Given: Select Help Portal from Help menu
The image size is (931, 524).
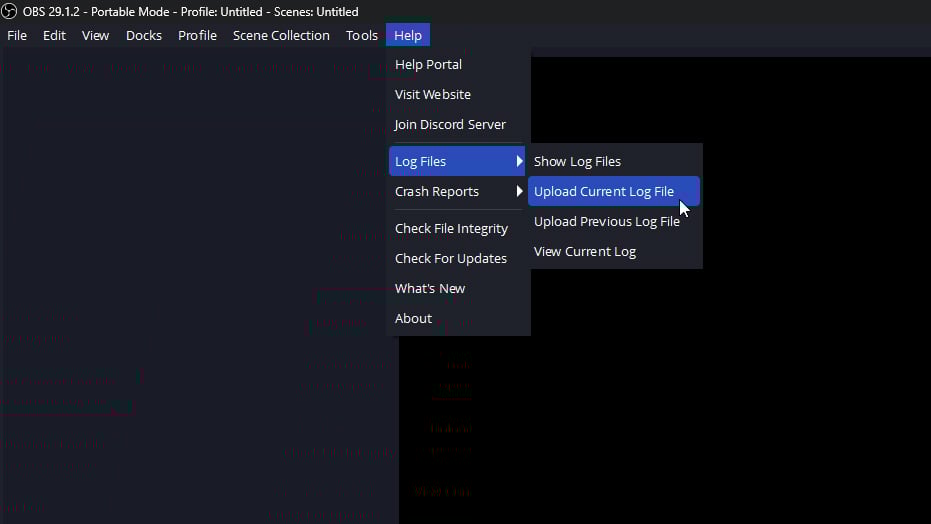Looking at the screenshot, I should (x=457, y=65).
